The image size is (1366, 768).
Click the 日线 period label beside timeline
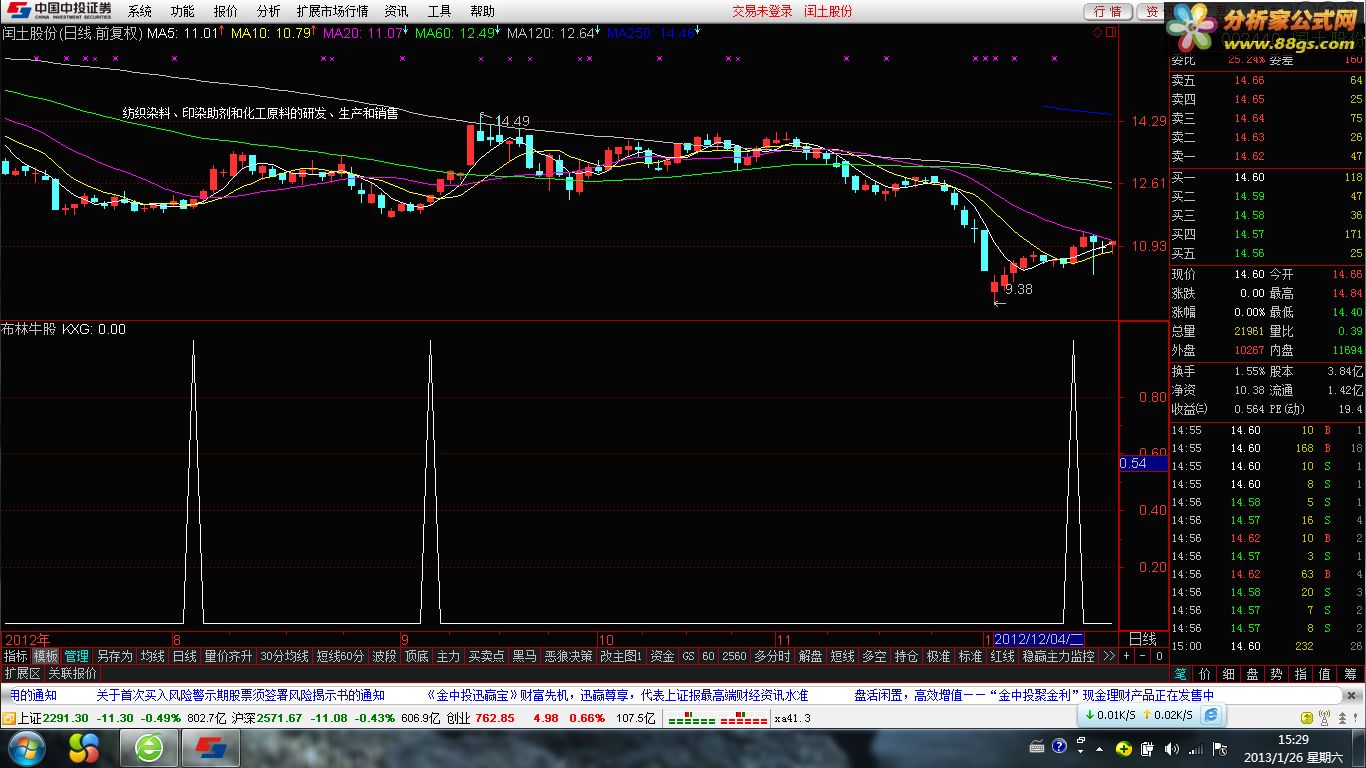1142,638
